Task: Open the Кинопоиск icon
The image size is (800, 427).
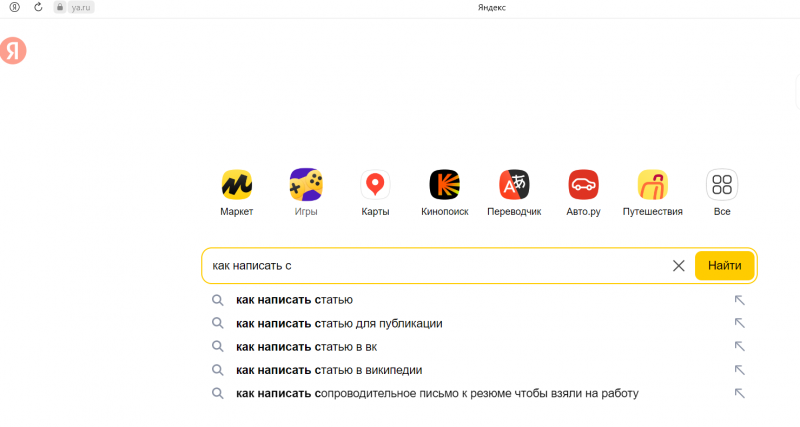Action: [444, 184]
